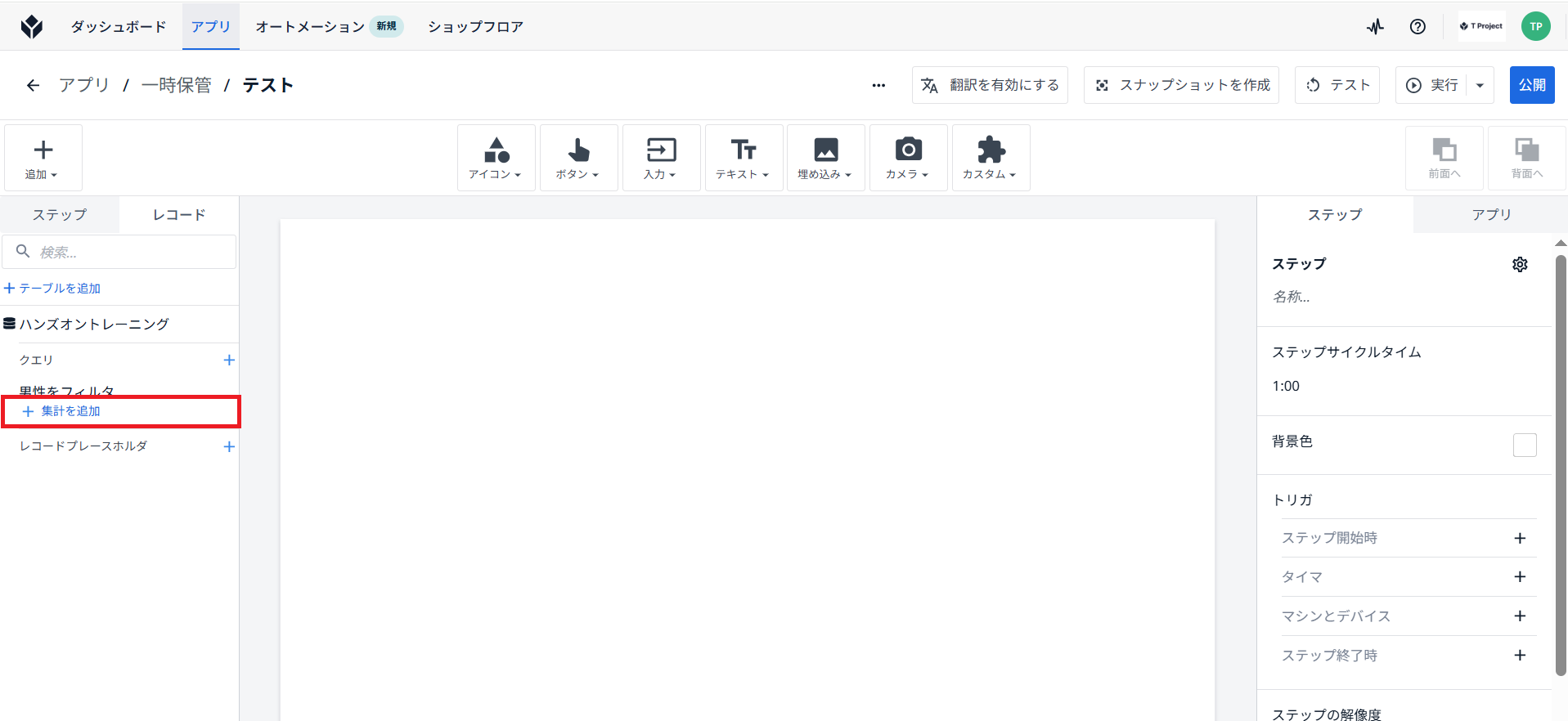The width and height of the screenshot is (1568, 721).
Task: Click the Tulip logo icon
Action: tap(32, 26)
